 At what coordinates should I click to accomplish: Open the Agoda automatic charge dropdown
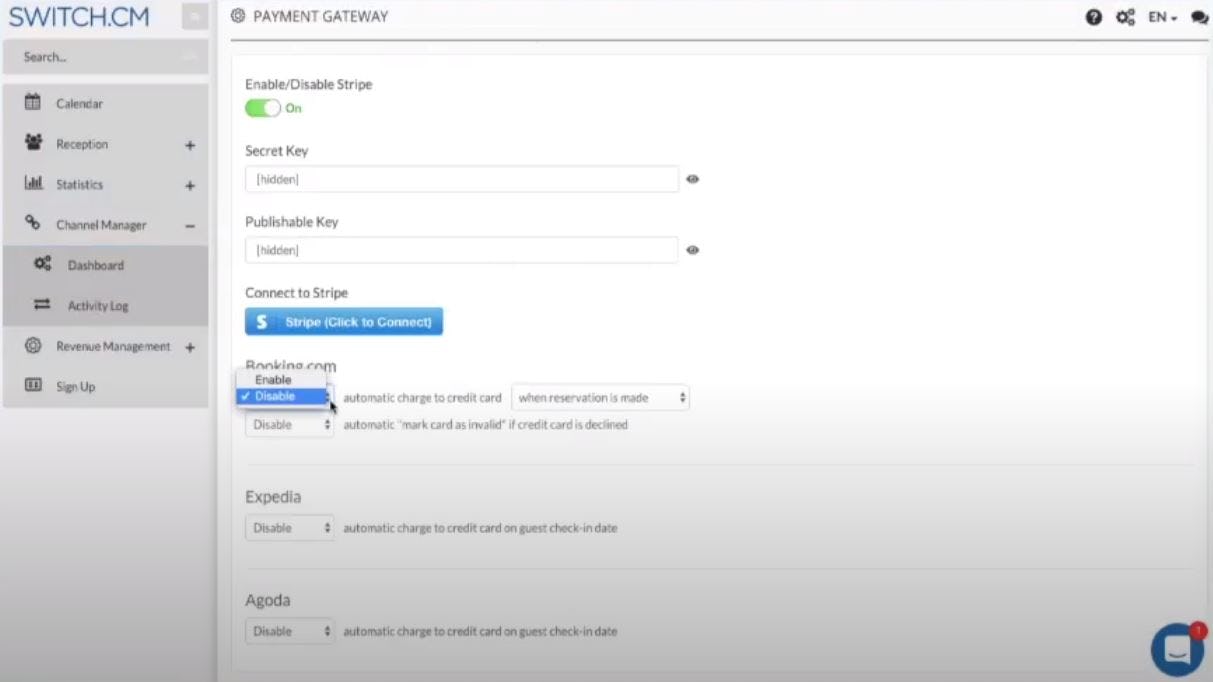coord(289,631)
